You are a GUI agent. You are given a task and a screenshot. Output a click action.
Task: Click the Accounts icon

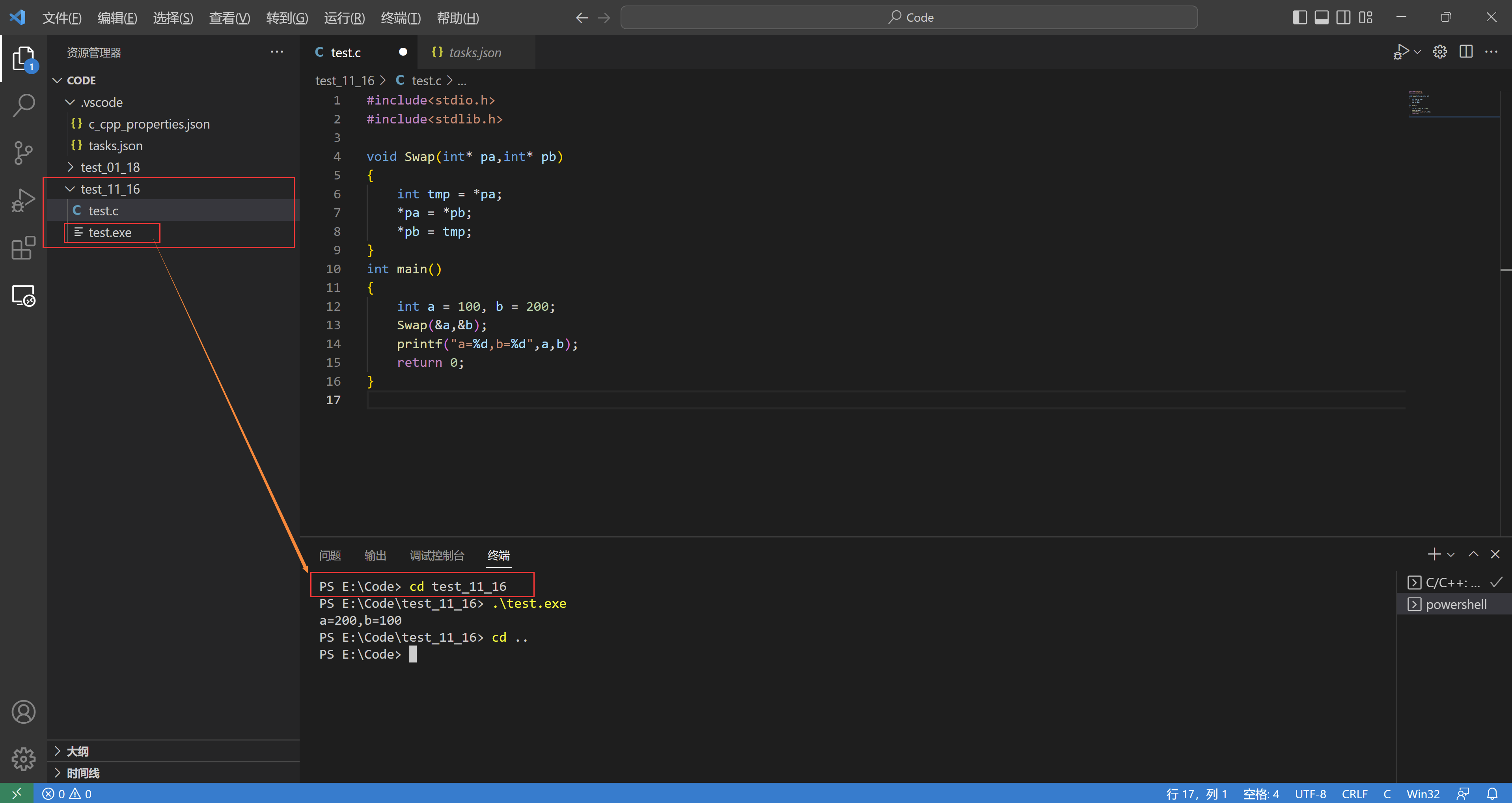24,712
